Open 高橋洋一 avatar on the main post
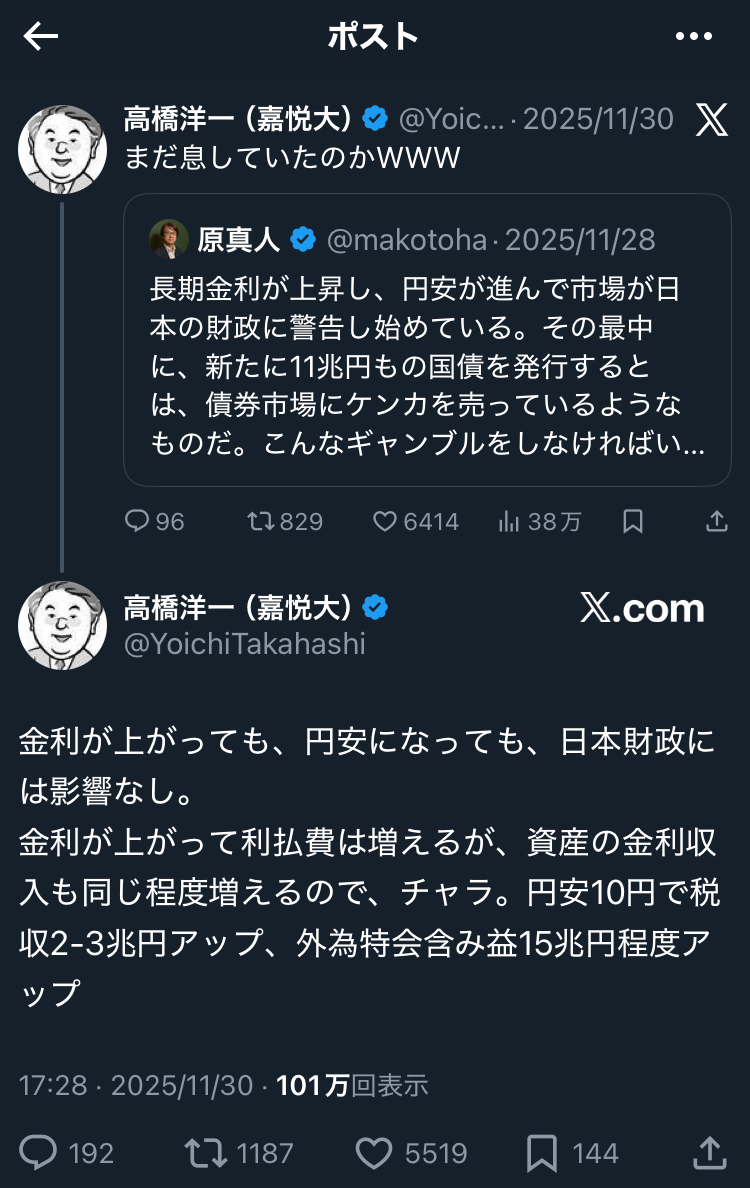750x1188 pixels. (x=63, y=625)
